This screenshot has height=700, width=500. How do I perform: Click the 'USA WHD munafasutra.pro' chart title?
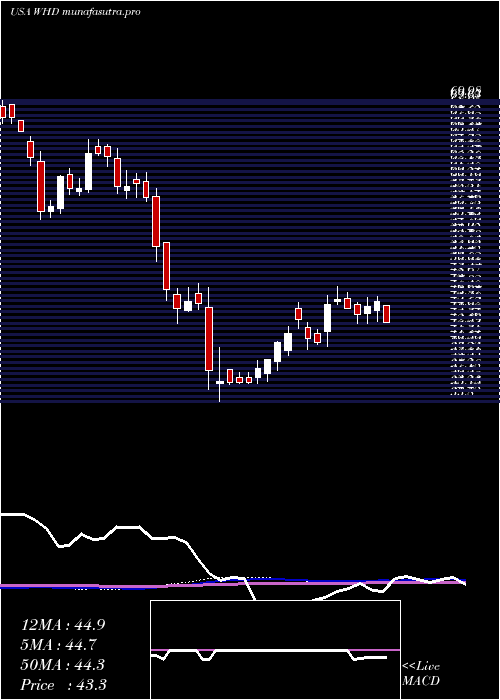tap(75, 12)
